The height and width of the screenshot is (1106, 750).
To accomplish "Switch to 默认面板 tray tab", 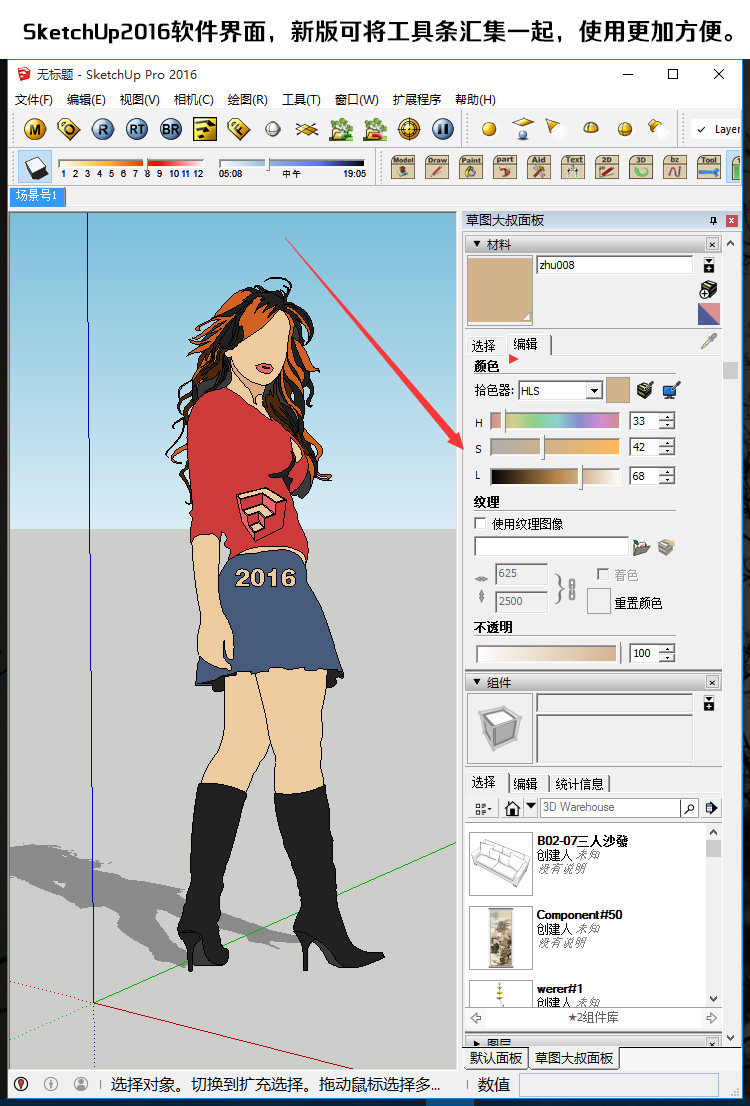I will click(497, 1058).
